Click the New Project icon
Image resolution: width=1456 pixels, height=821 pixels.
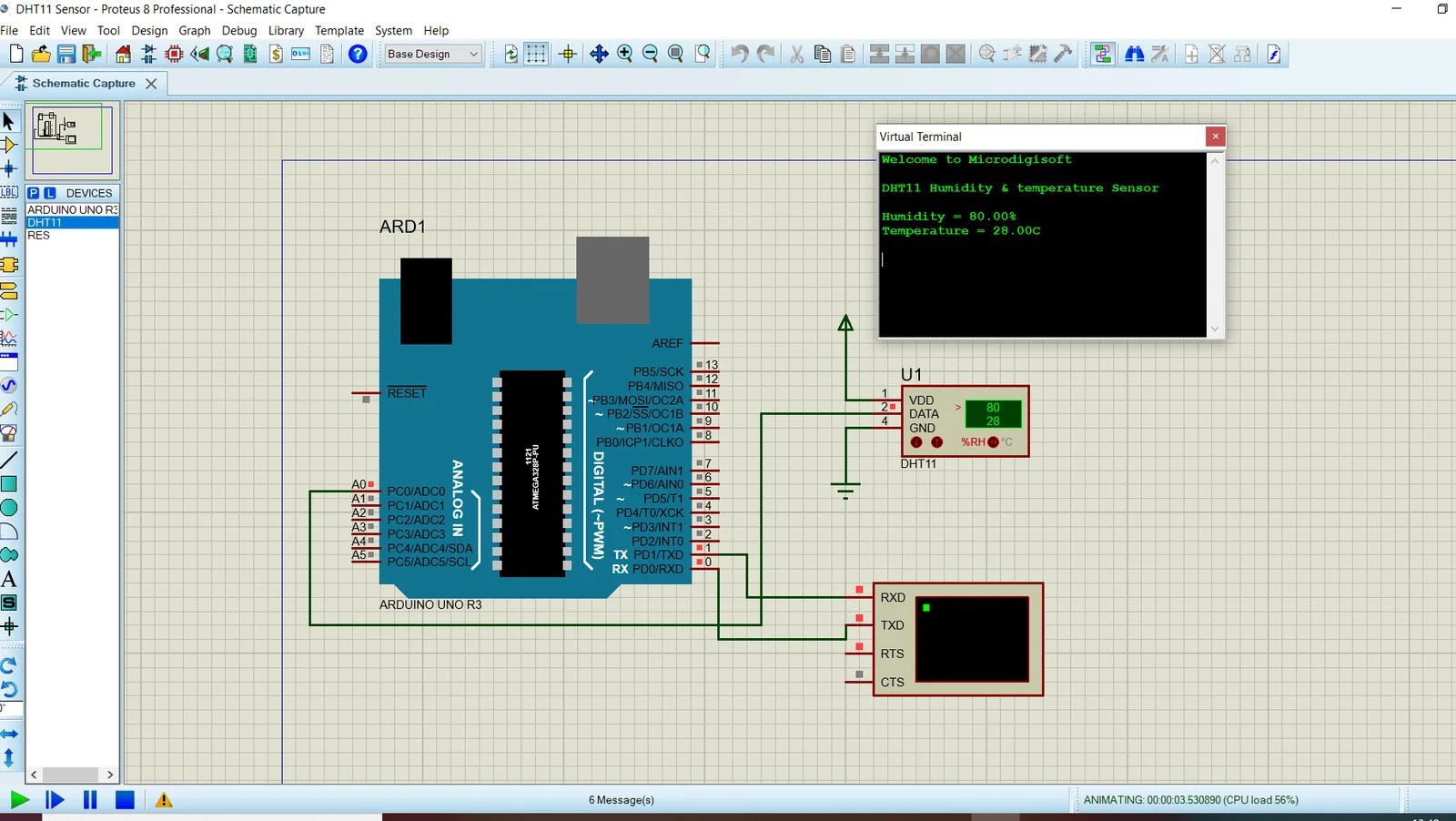tap(16, 54)
